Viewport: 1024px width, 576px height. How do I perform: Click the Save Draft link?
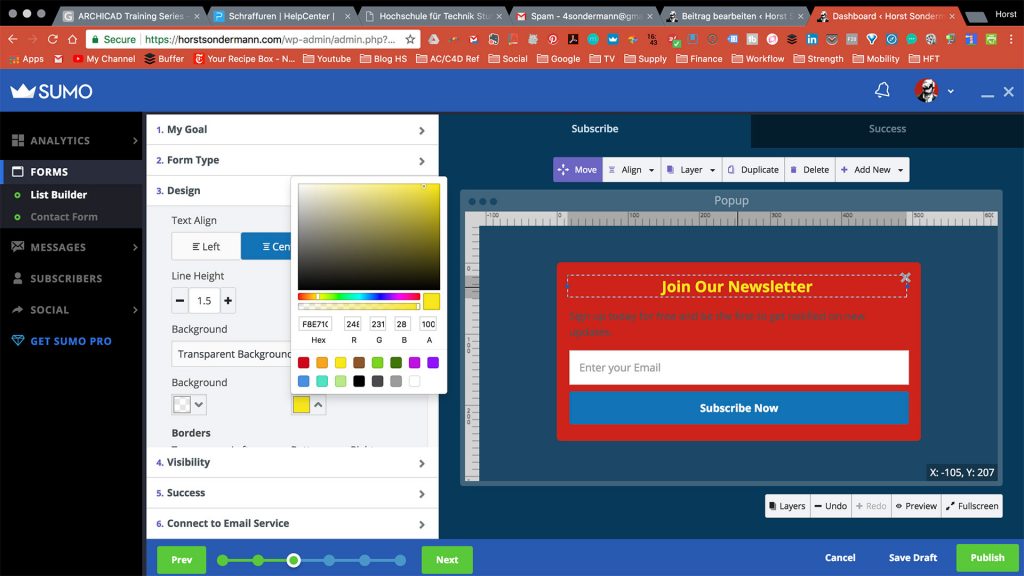pyautogui.click(x=912, y=558)
